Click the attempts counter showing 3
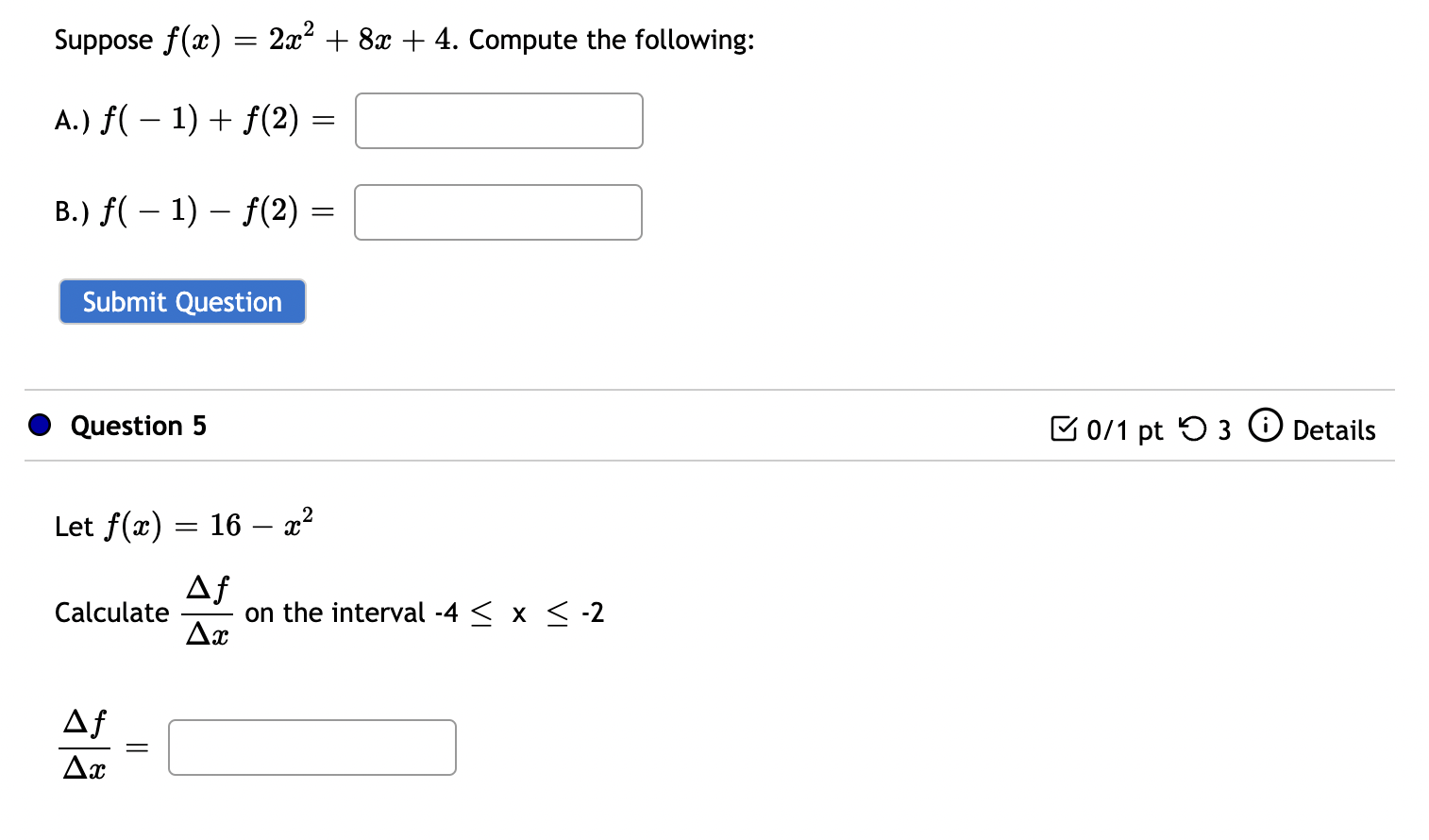The width and height of the screenshot is (1429, 840). [1224, 428]
